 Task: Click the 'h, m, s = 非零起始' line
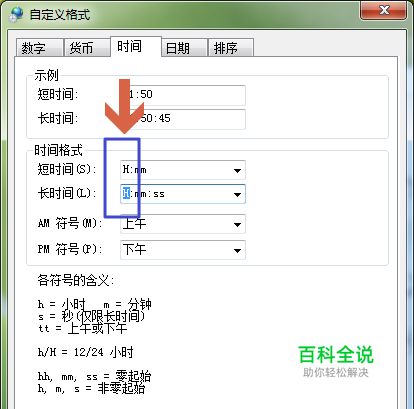(x=91, y=388)
